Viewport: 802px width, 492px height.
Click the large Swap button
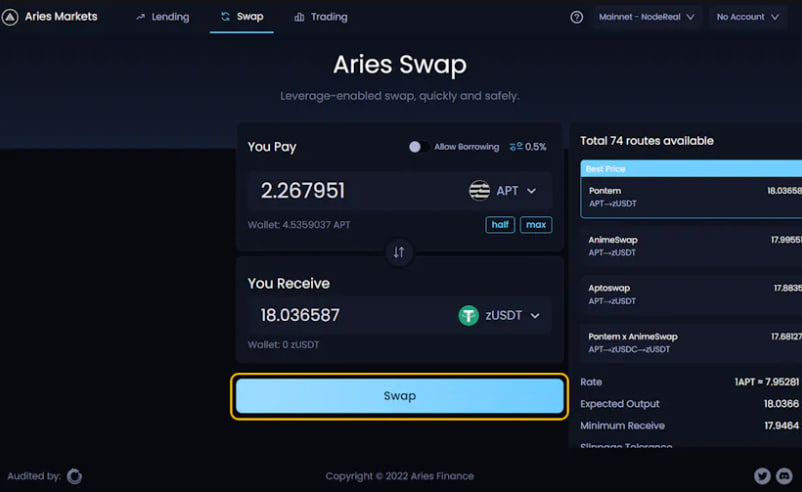pyautogui.click(x=399, y=396)
